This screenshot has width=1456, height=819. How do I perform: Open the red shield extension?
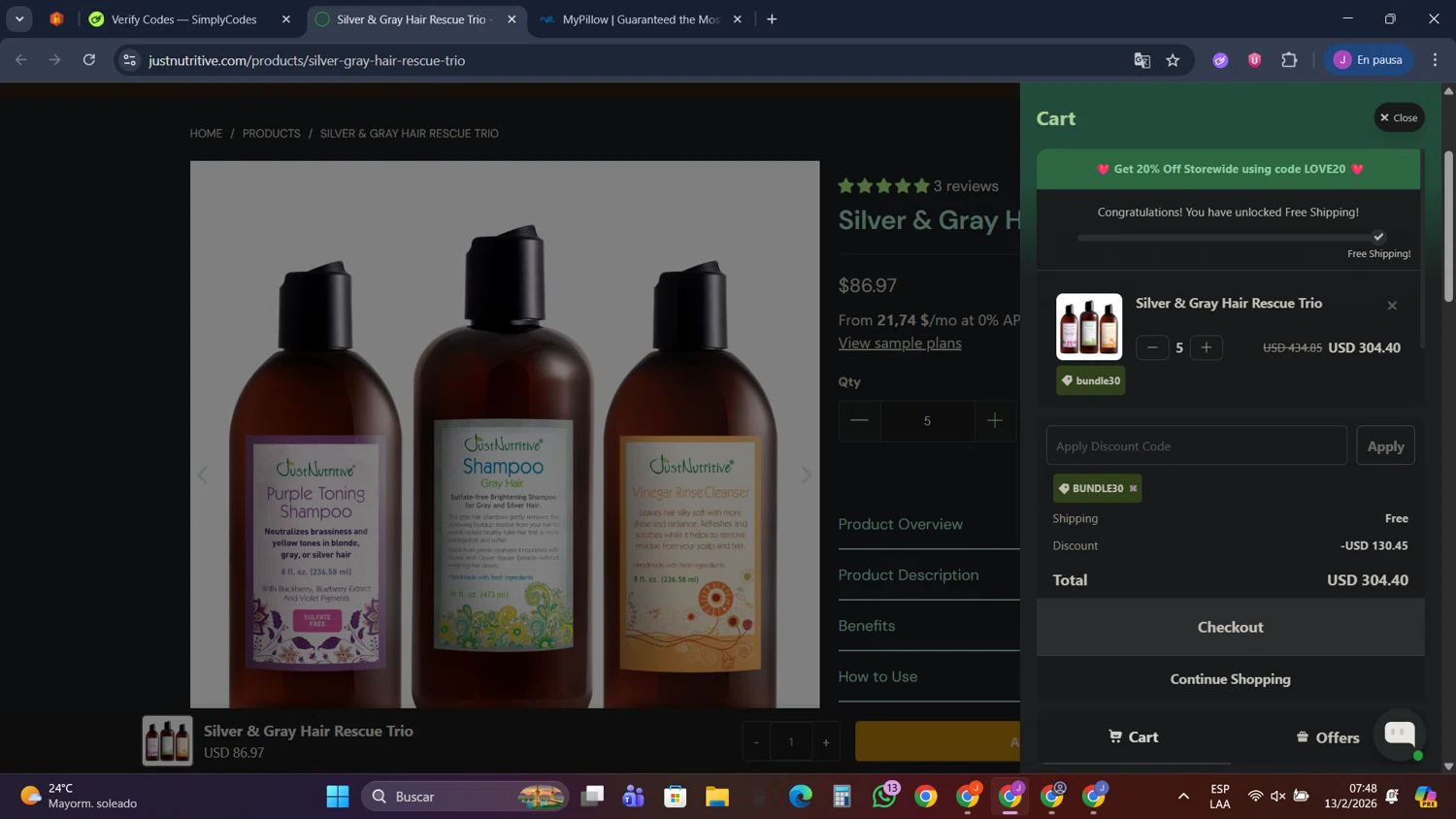1255,60
